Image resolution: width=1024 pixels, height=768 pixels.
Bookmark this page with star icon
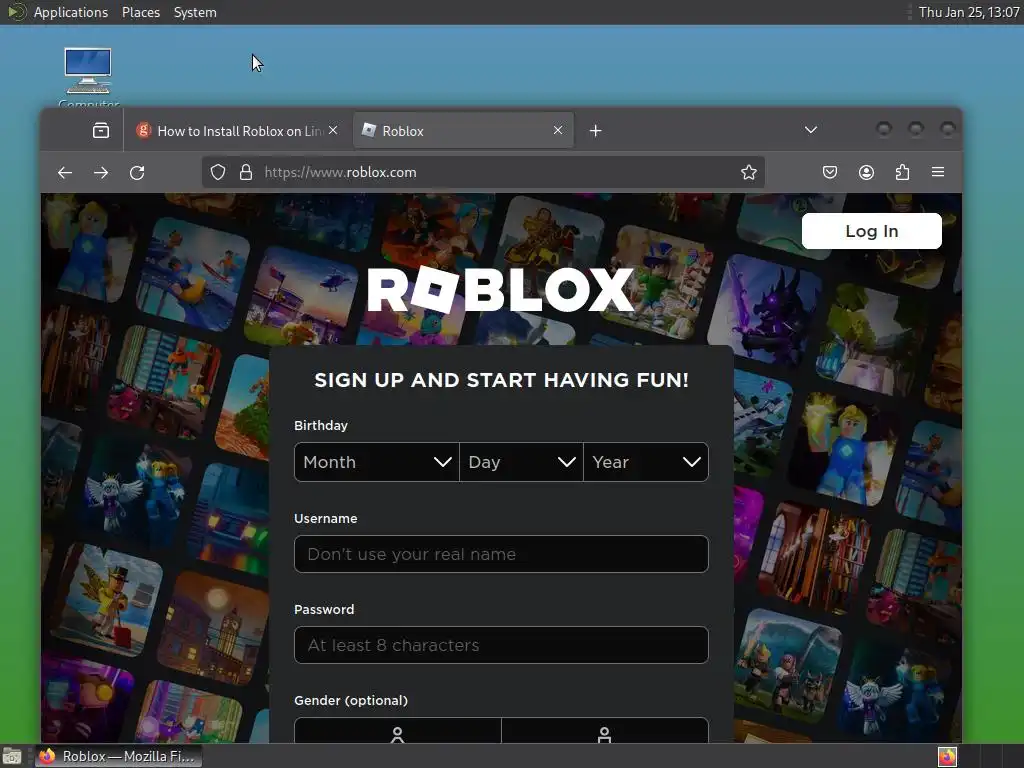(748, 172)
